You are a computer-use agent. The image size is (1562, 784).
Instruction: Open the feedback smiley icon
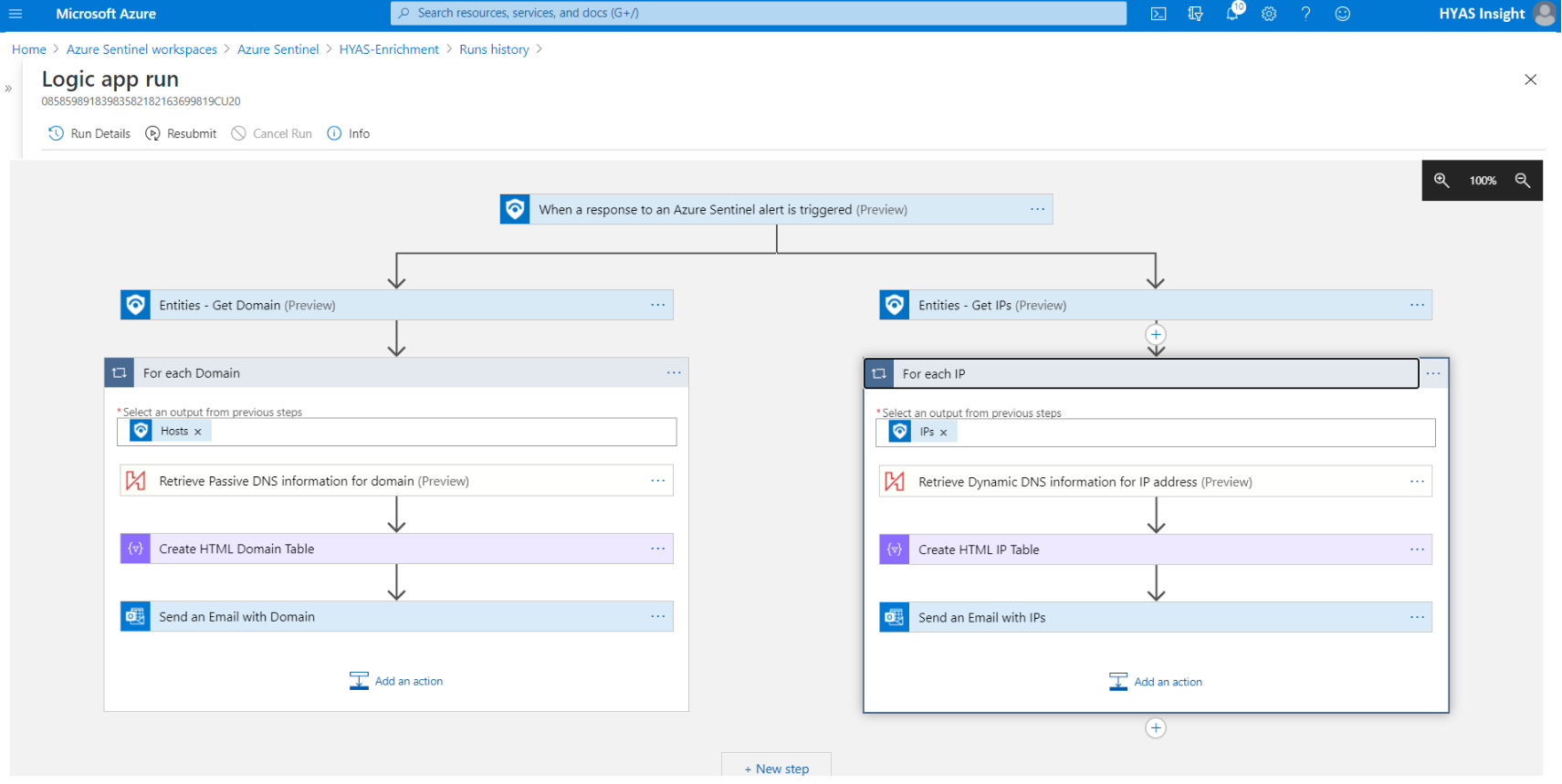(x=1342, y=14)
